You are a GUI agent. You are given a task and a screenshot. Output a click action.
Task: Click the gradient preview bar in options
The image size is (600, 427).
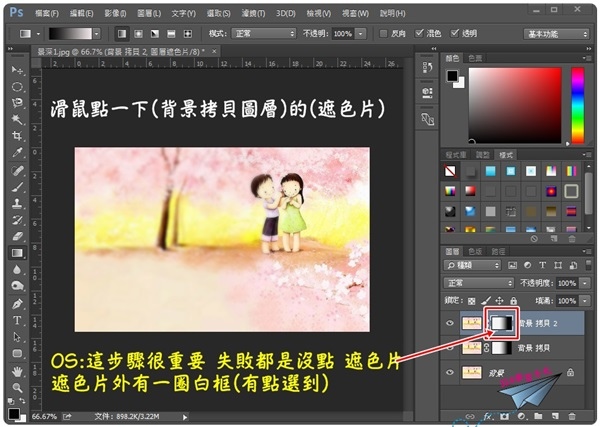coord(70,34)
